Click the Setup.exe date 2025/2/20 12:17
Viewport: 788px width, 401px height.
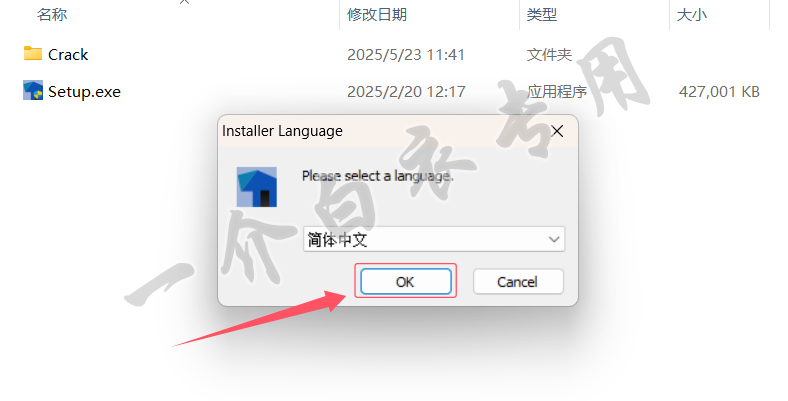[406, 91]
